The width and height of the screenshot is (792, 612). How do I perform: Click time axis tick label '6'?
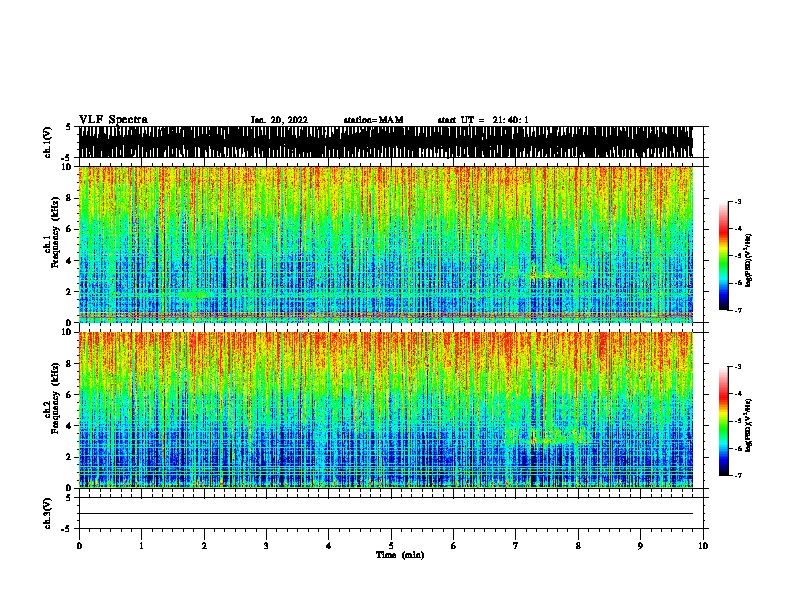pyautogui.click(x=454, y=546)
